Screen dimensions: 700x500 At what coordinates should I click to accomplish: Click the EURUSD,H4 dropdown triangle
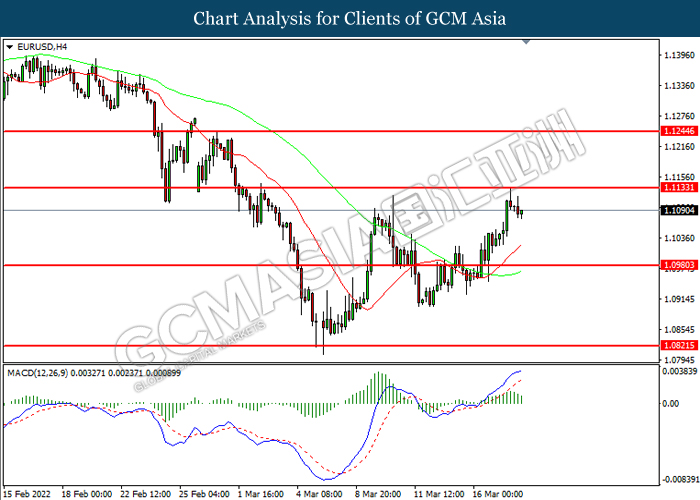9,47
